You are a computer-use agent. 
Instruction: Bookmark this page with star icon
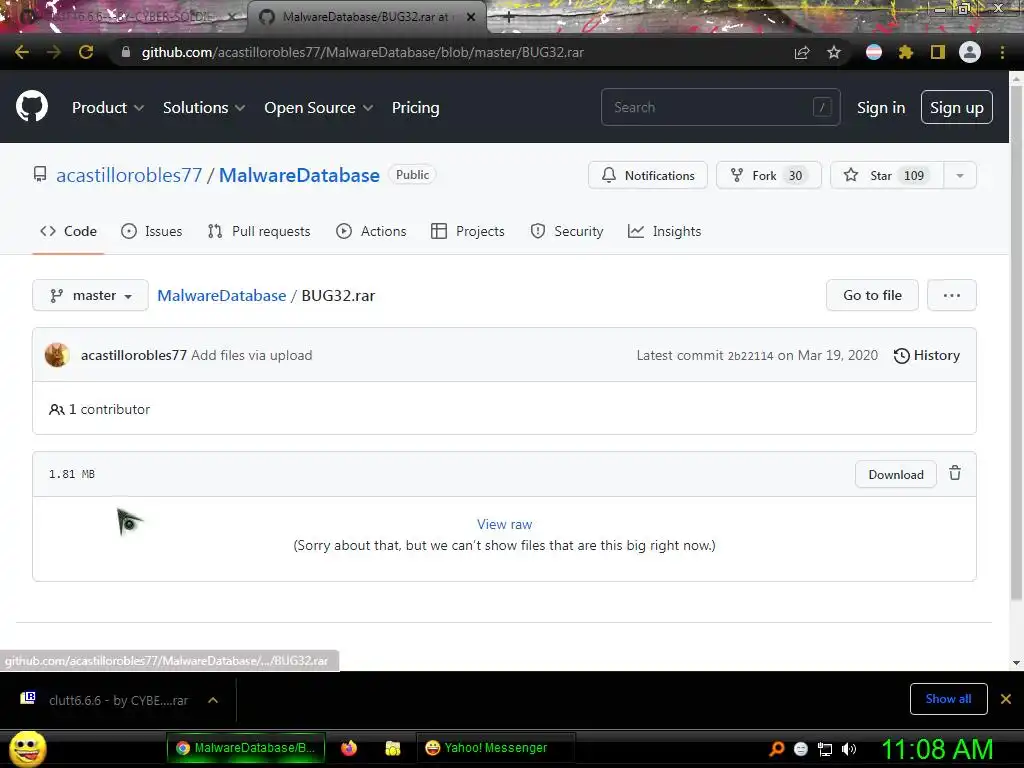coord(834,52)
